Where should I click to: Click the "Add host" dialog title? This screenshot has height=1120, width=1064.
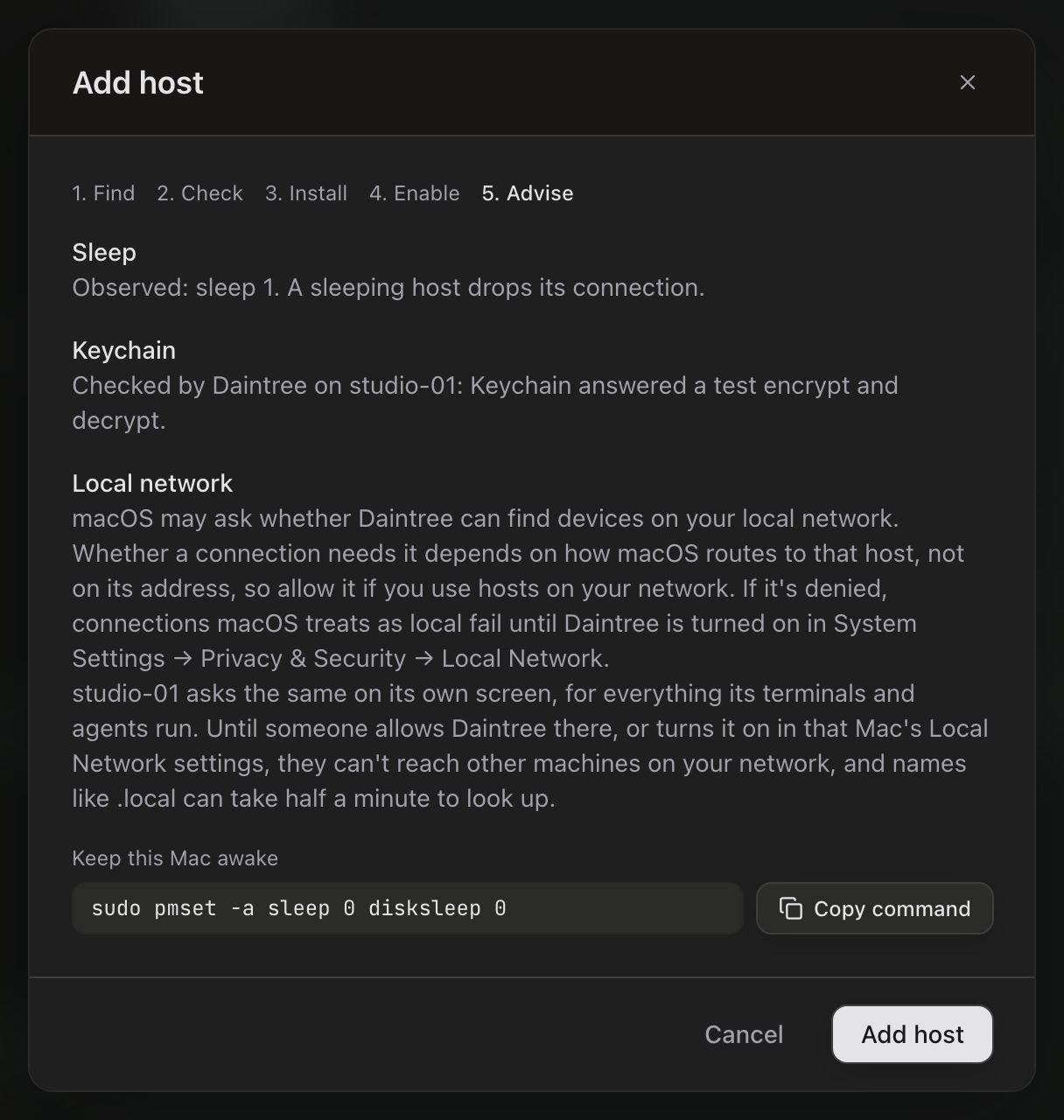coord(138,82)
